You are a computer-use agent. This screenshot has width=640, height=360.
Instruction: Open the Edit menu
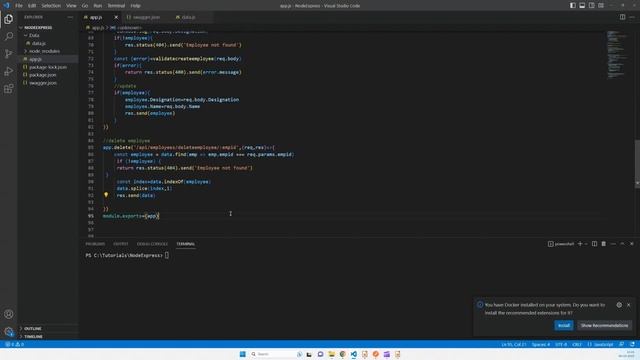(32, 6)
